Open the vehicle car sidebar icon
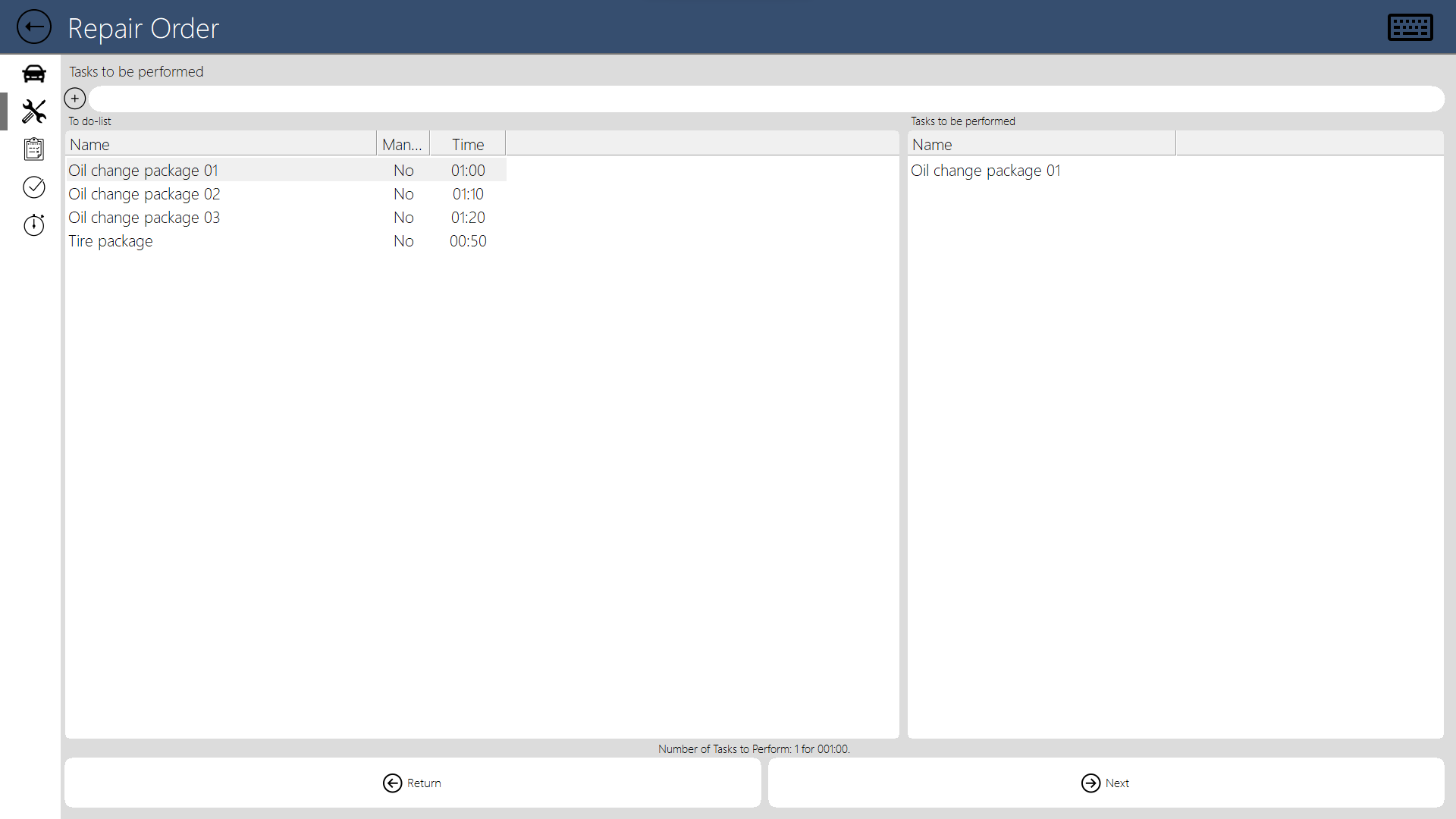The image size is (1456, 819). pos(34,74)
